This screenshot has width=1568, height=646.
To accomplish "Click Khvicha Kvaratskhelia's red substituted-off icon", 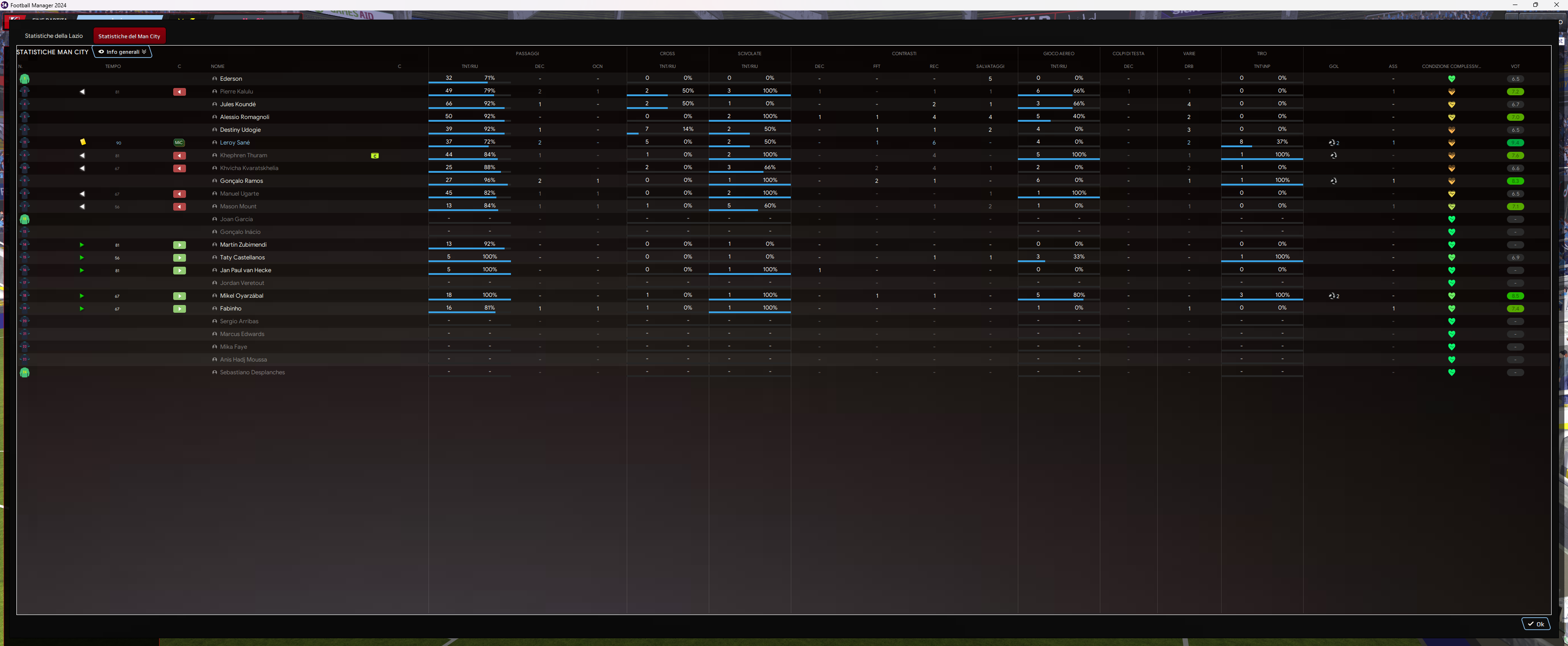I will pyautogui.click(x=179, y=169).
